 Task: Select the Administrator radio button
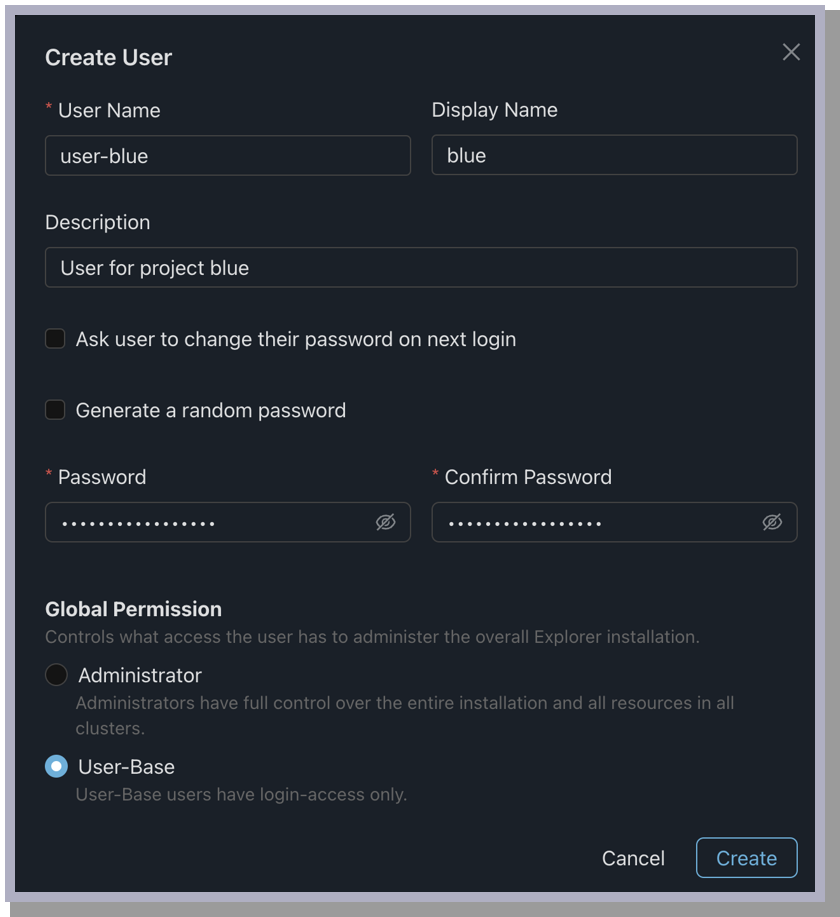(x=57, y=675)
